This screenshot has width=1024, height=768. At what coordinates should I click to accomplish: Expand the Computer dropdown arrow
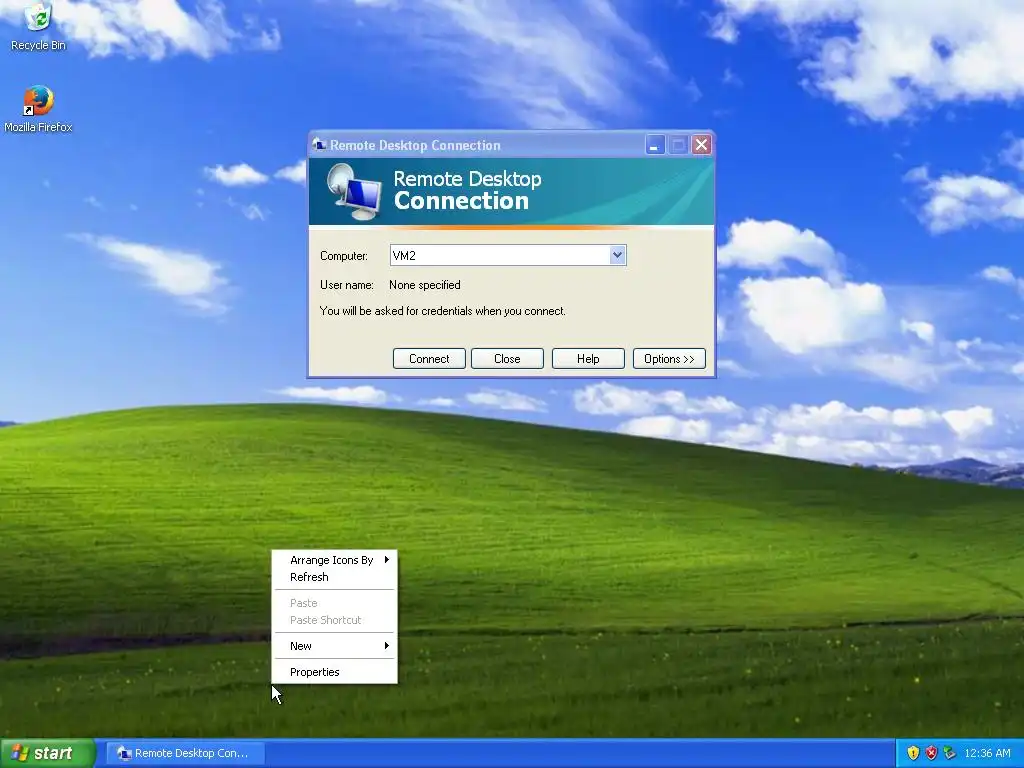click(617, 255)
